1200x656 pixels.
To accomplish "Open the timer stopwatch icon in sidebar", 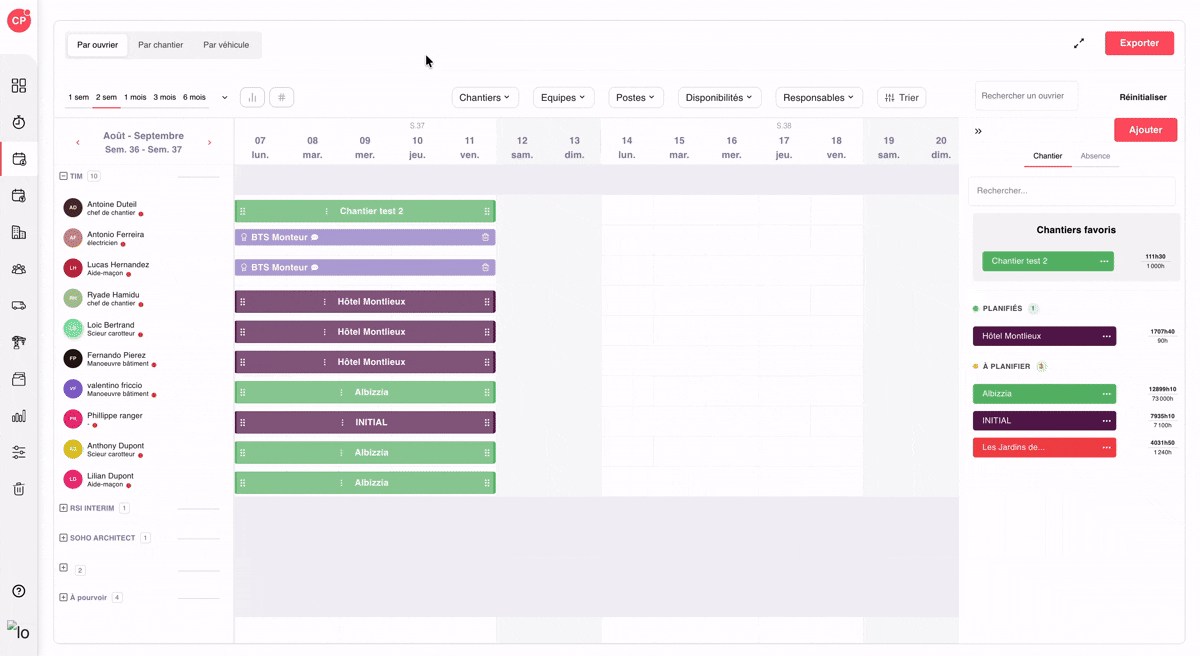I will (19, 122).
